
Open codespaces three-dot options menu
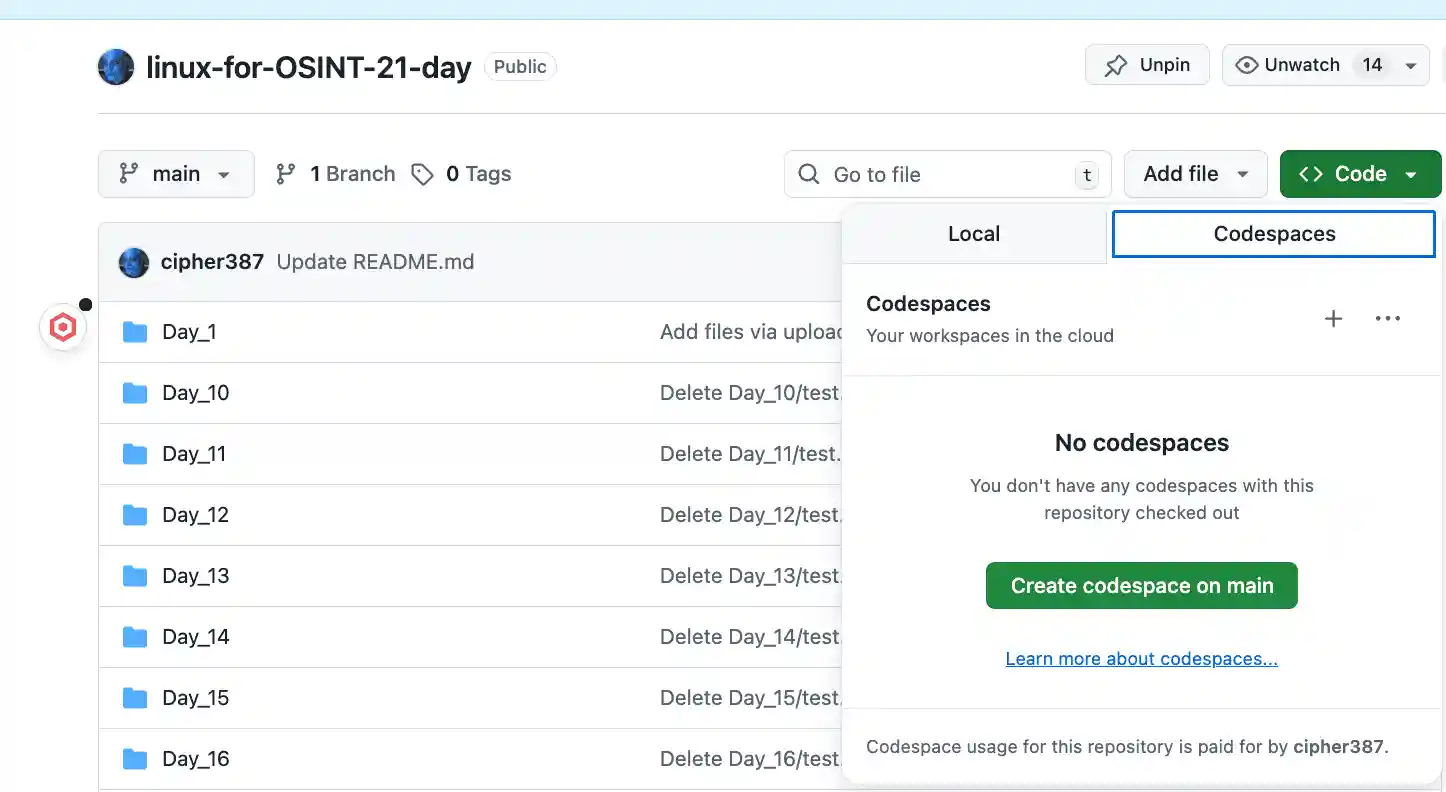pos(1388,319)
